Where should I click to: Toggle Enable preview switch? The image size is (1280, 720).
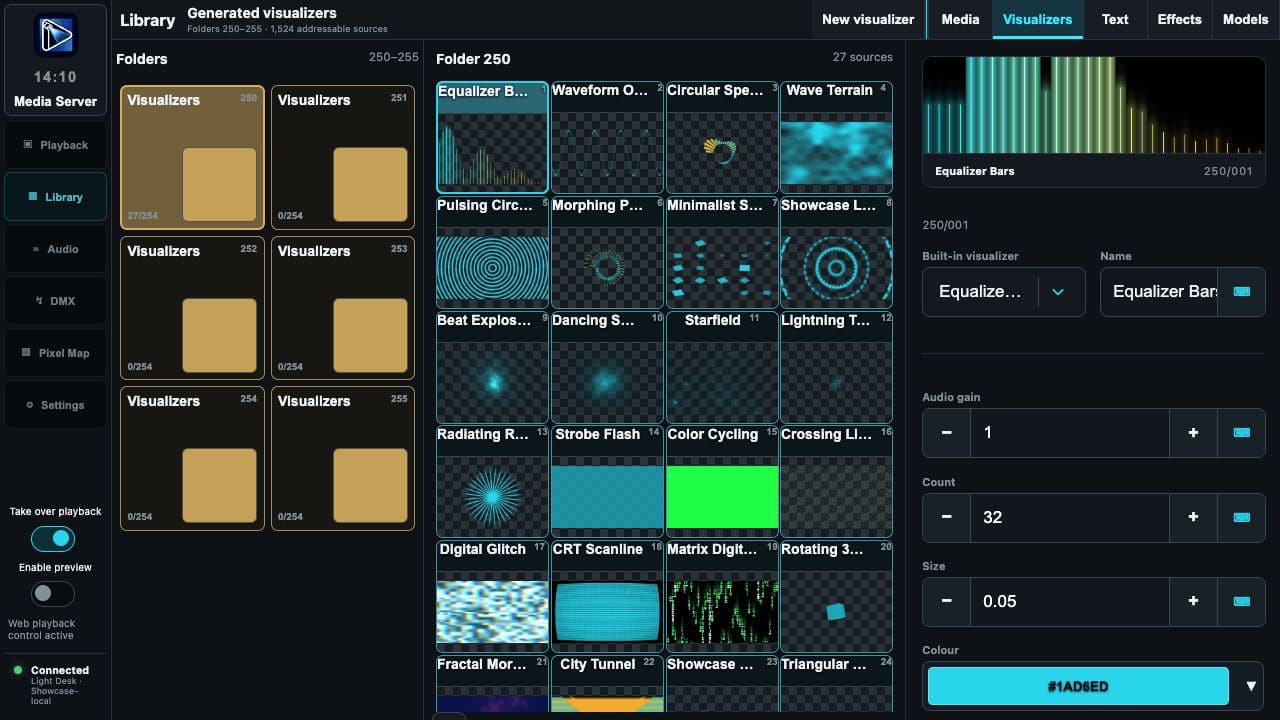click(x=52, y=594)
